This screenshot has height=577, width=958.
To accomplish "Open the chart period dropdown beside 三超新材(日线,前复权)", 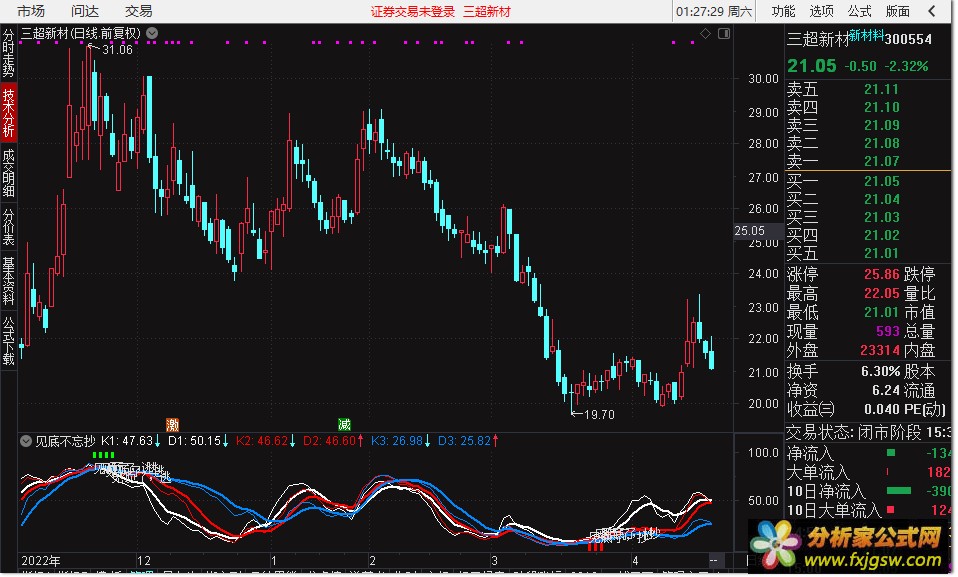I will coord(152,33).
